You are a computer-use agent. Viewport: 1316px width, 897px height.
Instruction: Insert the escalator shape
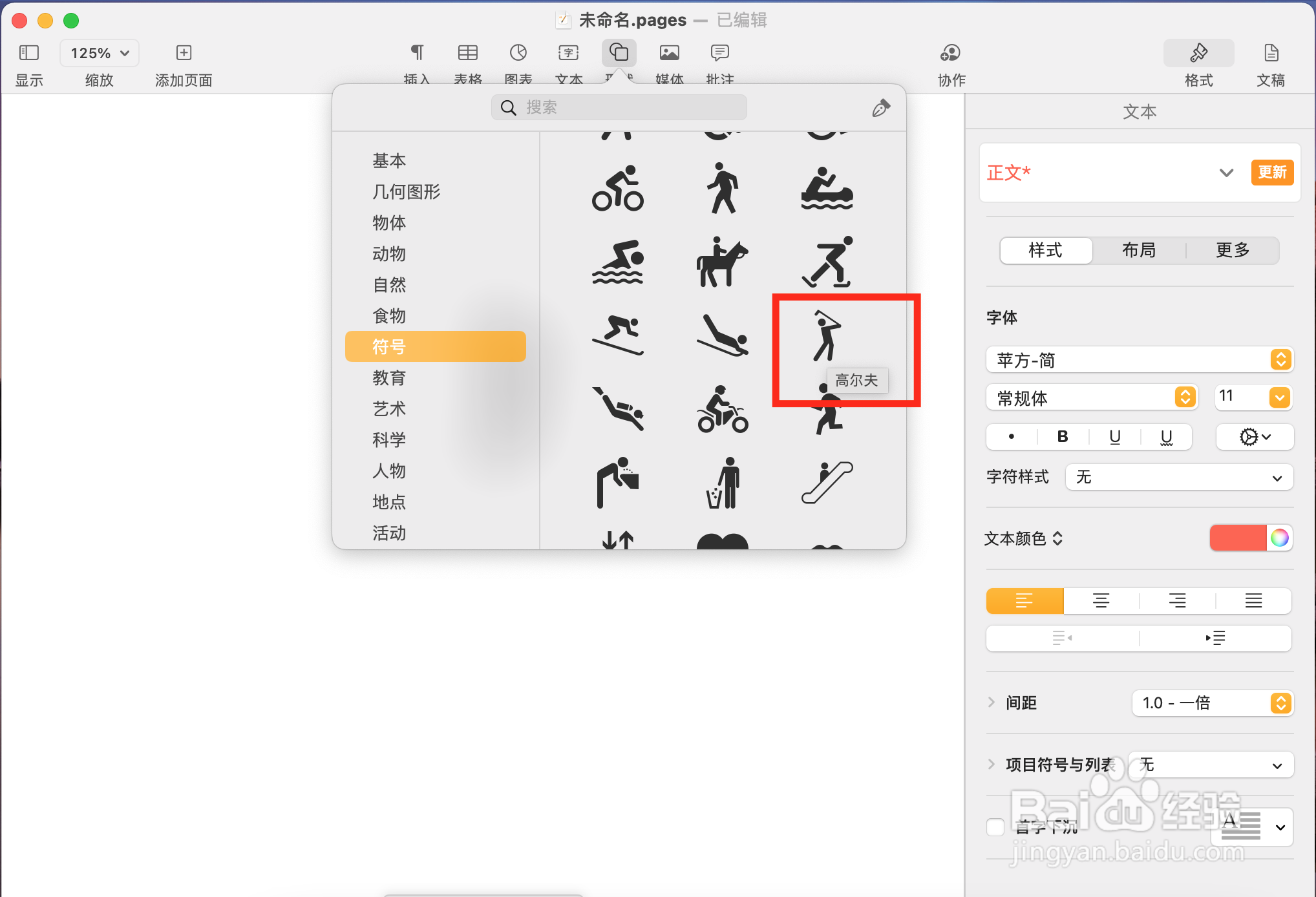pyautogui.click(x=827, y=482)
